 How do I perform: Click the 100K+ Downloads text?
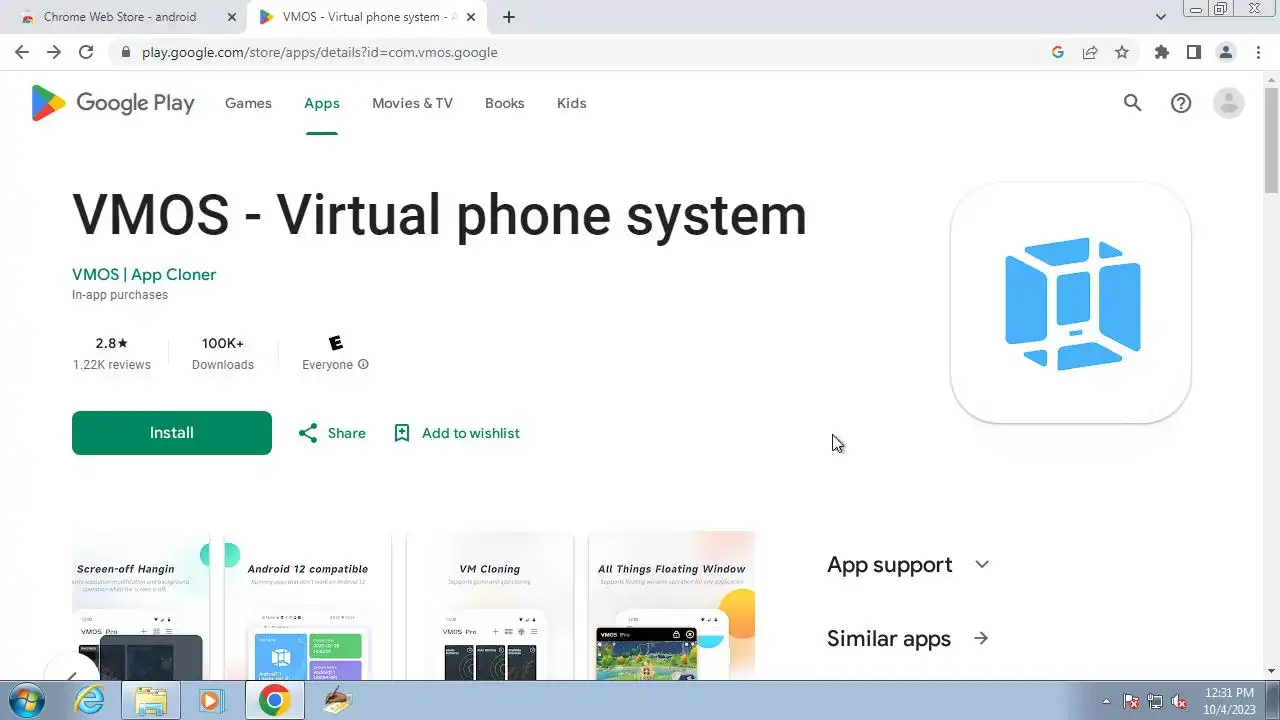(223, 354)
